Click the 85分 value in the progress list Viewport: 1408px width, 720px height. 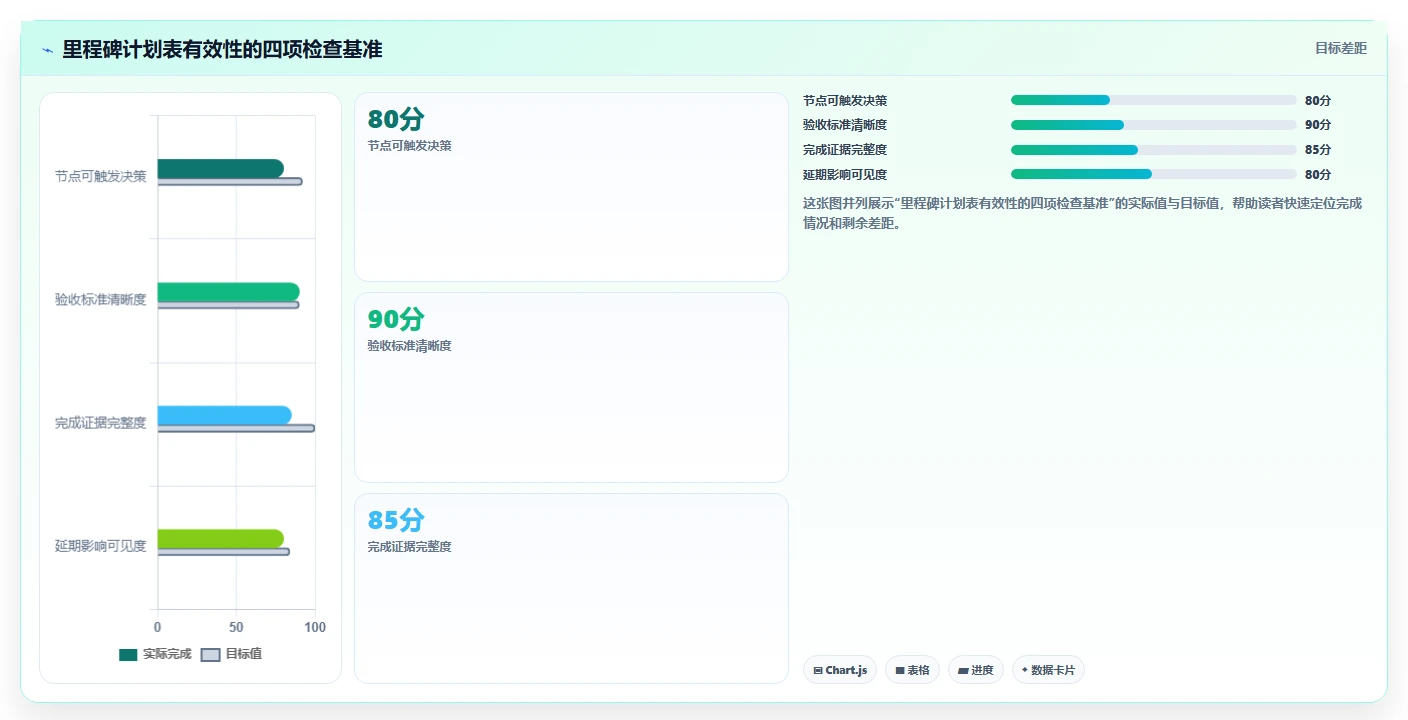[1318, 150]
